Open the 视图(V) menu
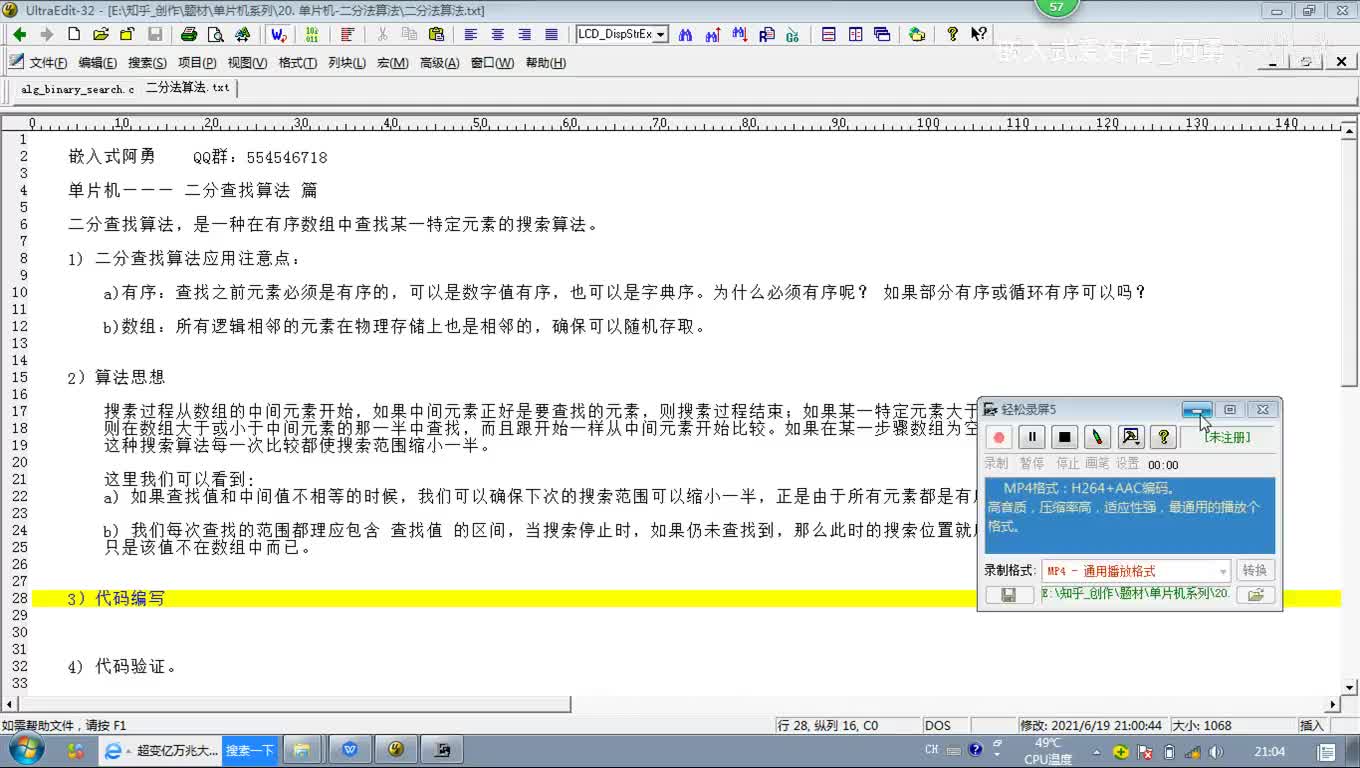This screenshot has height=768, width=1360. (x=247, y=63)
